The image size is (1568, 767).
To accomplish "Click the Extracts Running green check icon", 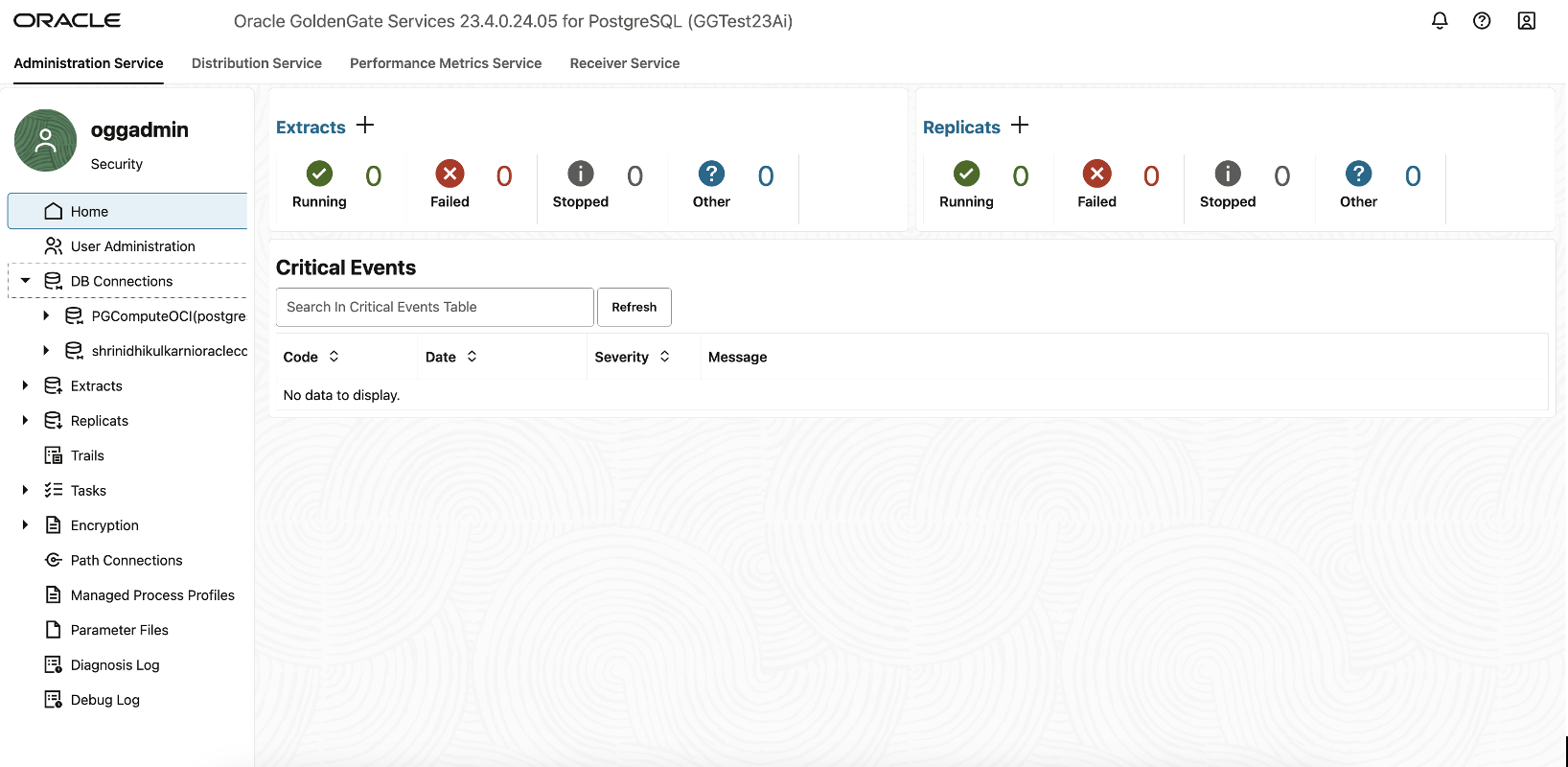I will [x=319, y=174].
